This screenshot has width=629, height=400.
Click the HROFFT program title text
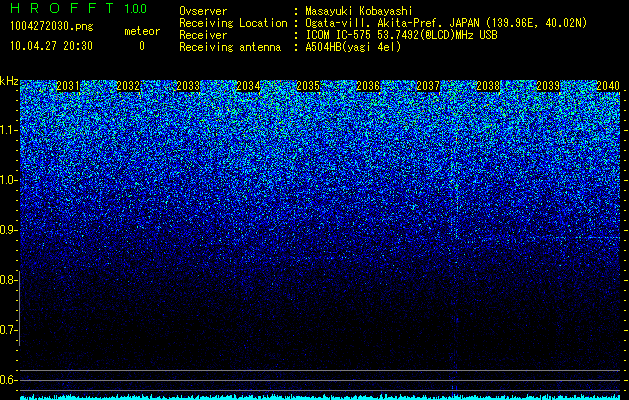tap(62, 8)
